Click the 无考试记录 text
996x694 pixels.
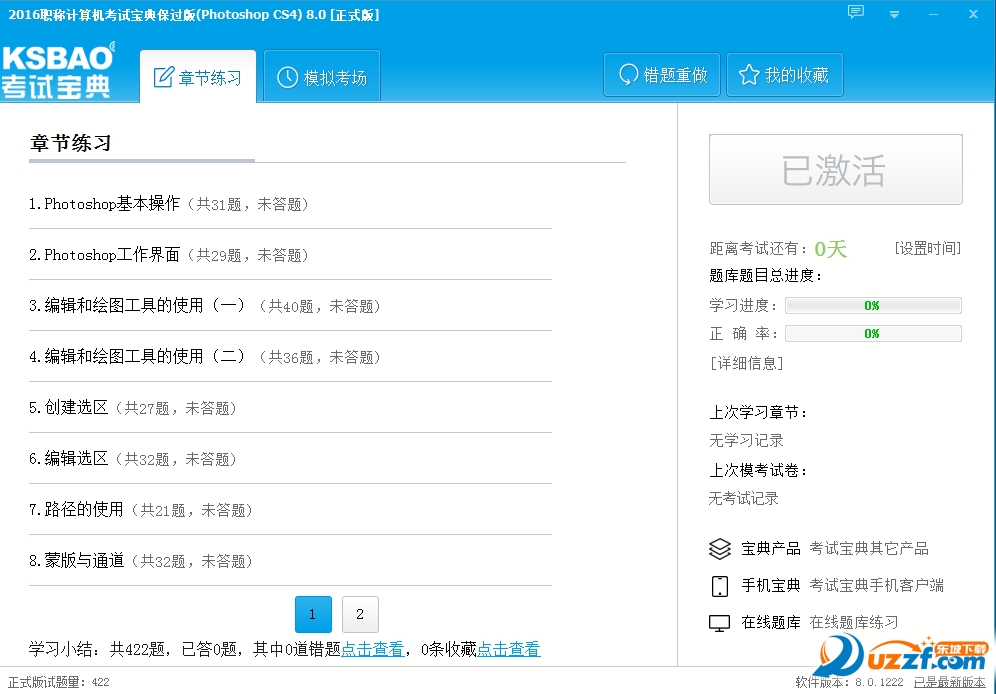[743, 498]
